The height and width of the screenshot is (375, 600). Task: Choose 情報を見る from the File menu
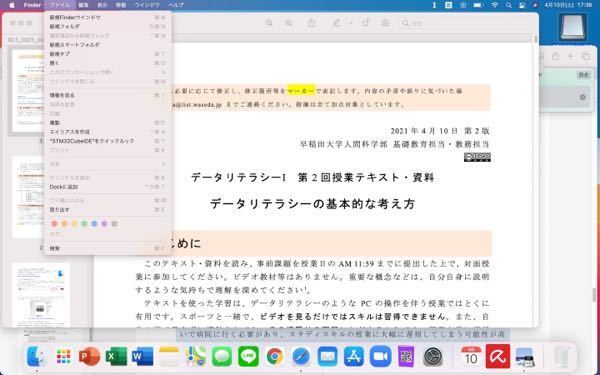click(x=108, y=95)
